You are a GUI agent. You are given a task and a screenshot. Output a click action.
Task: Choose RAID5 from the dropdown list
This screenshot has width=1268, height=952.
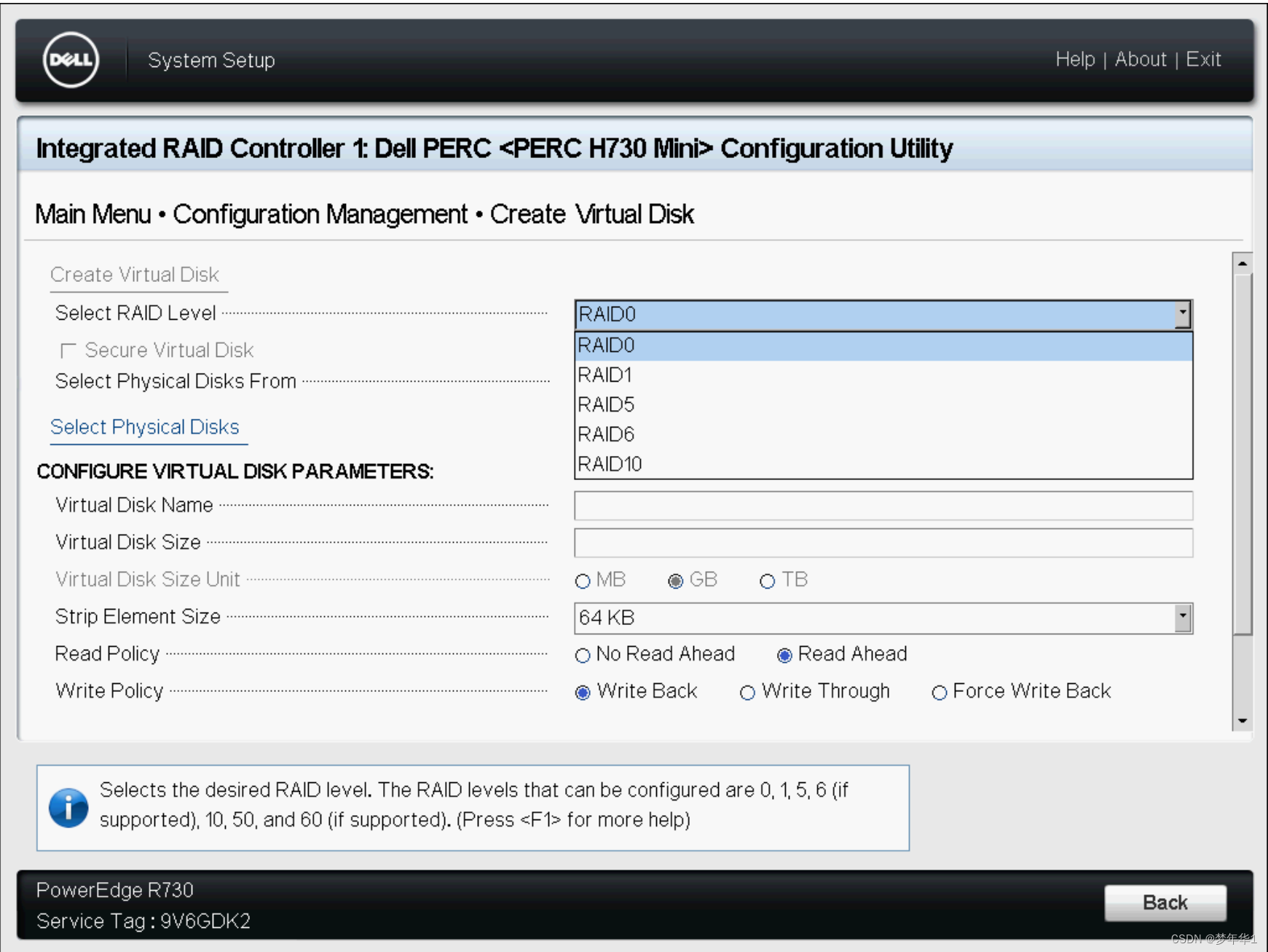click(x=883, y=405)
